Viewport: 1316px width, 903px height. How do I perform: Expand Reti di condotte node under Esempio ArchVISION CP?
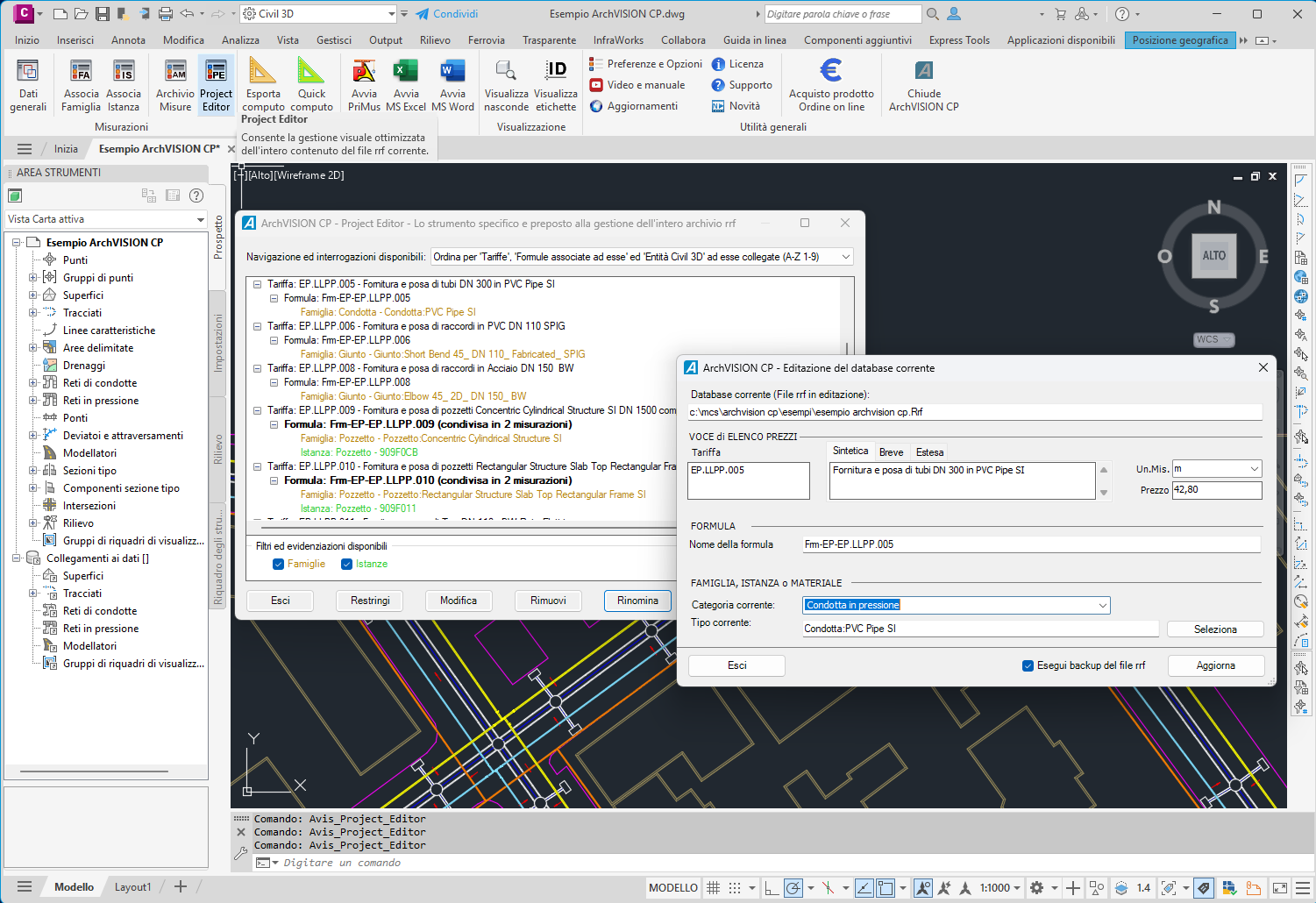coord(33,383)
